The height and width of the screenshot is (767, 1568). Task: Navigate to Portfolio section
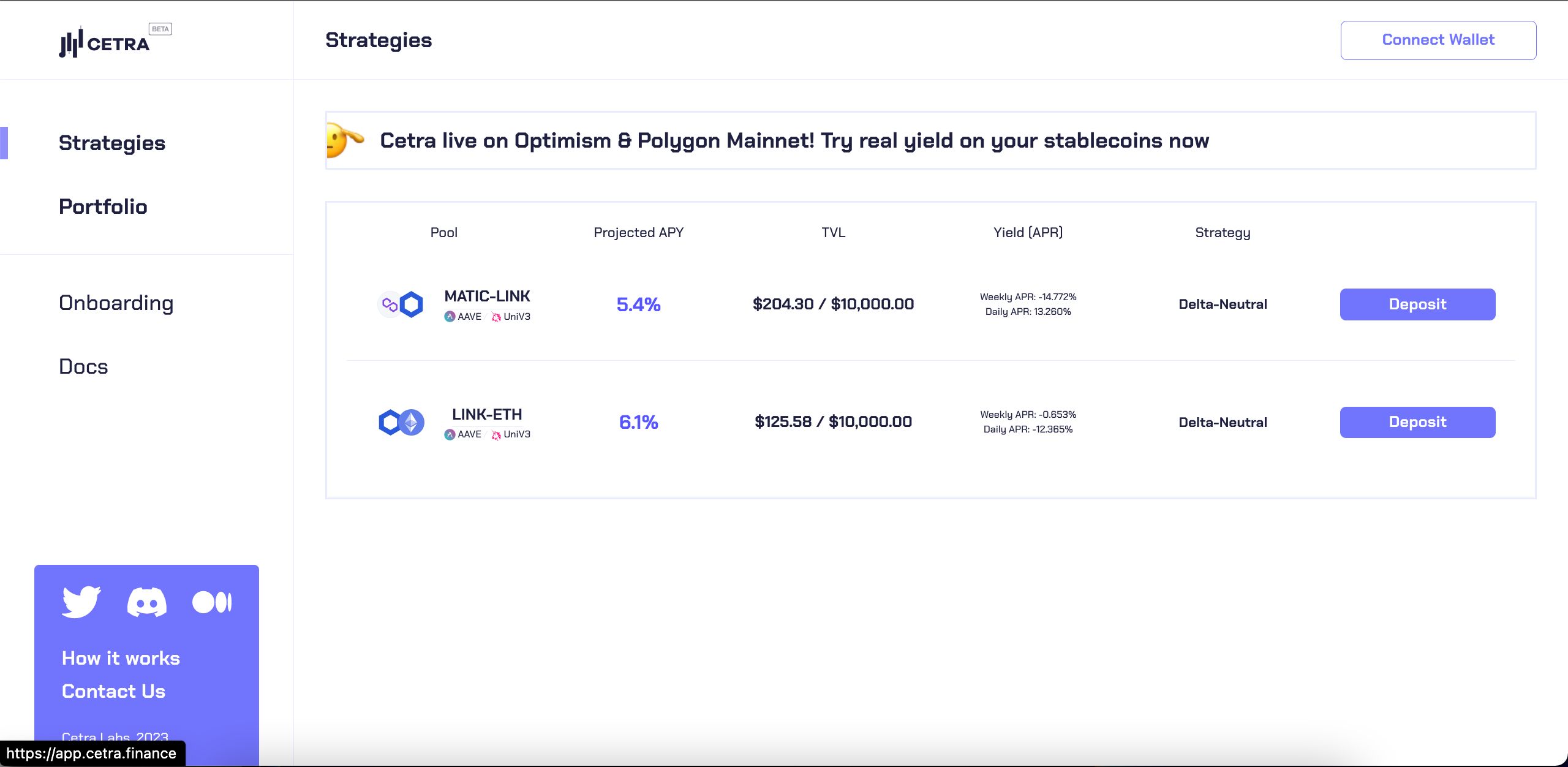(x=104, y=207)
